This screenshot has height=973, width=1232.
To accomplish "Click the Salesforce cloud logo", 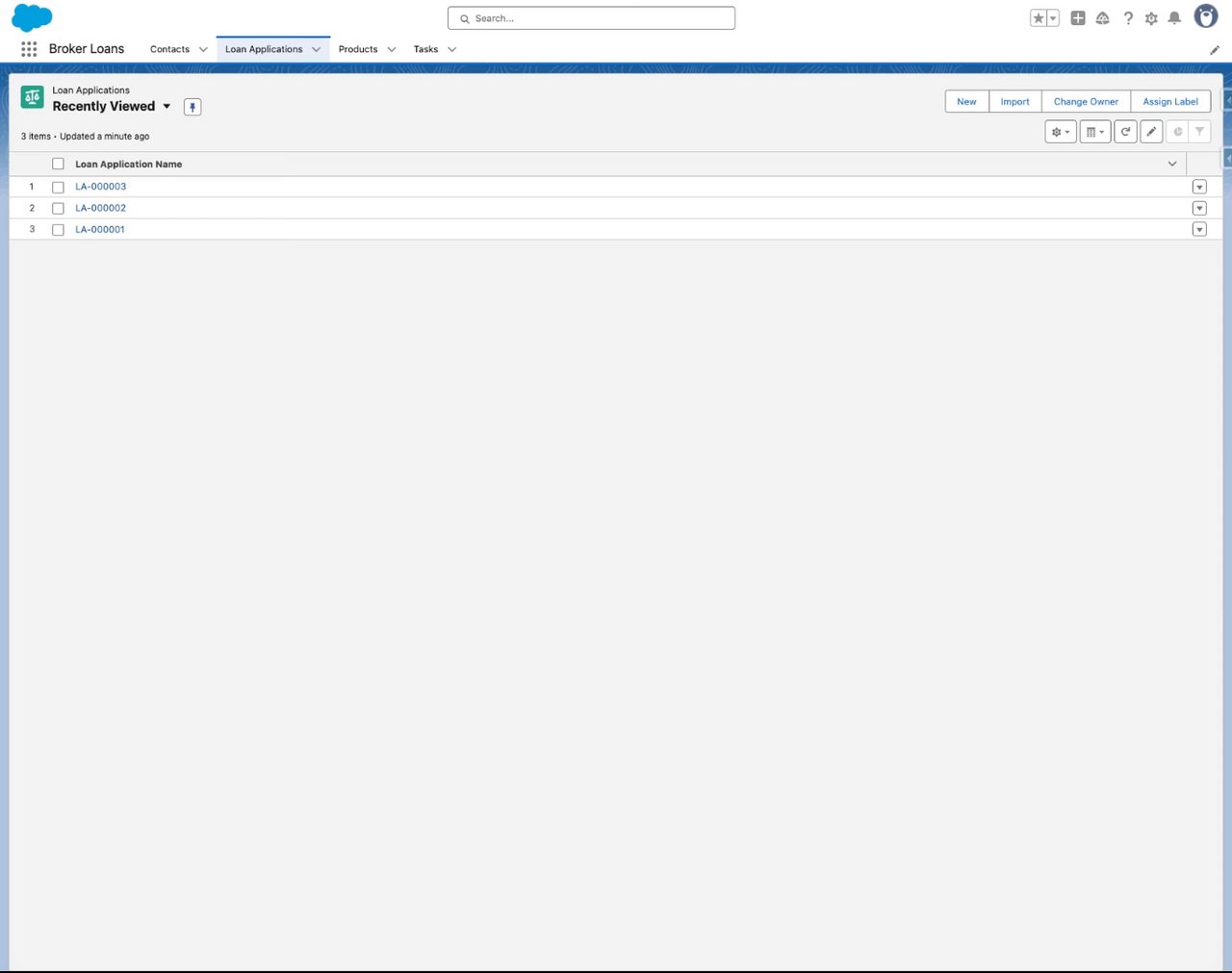I will [32, 17].
